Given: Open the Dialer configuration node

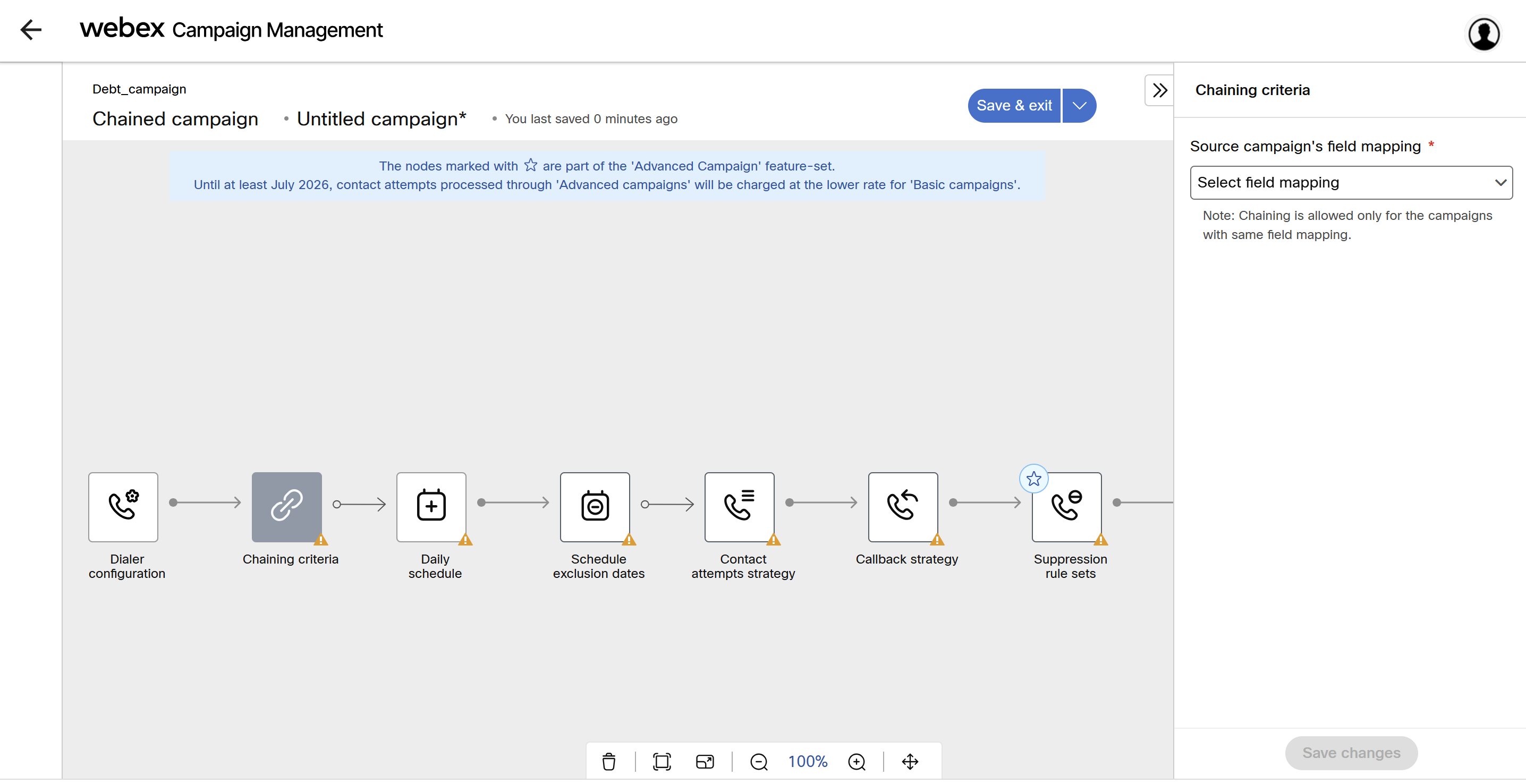Looking at the screenshot, I should pos(123,506).
